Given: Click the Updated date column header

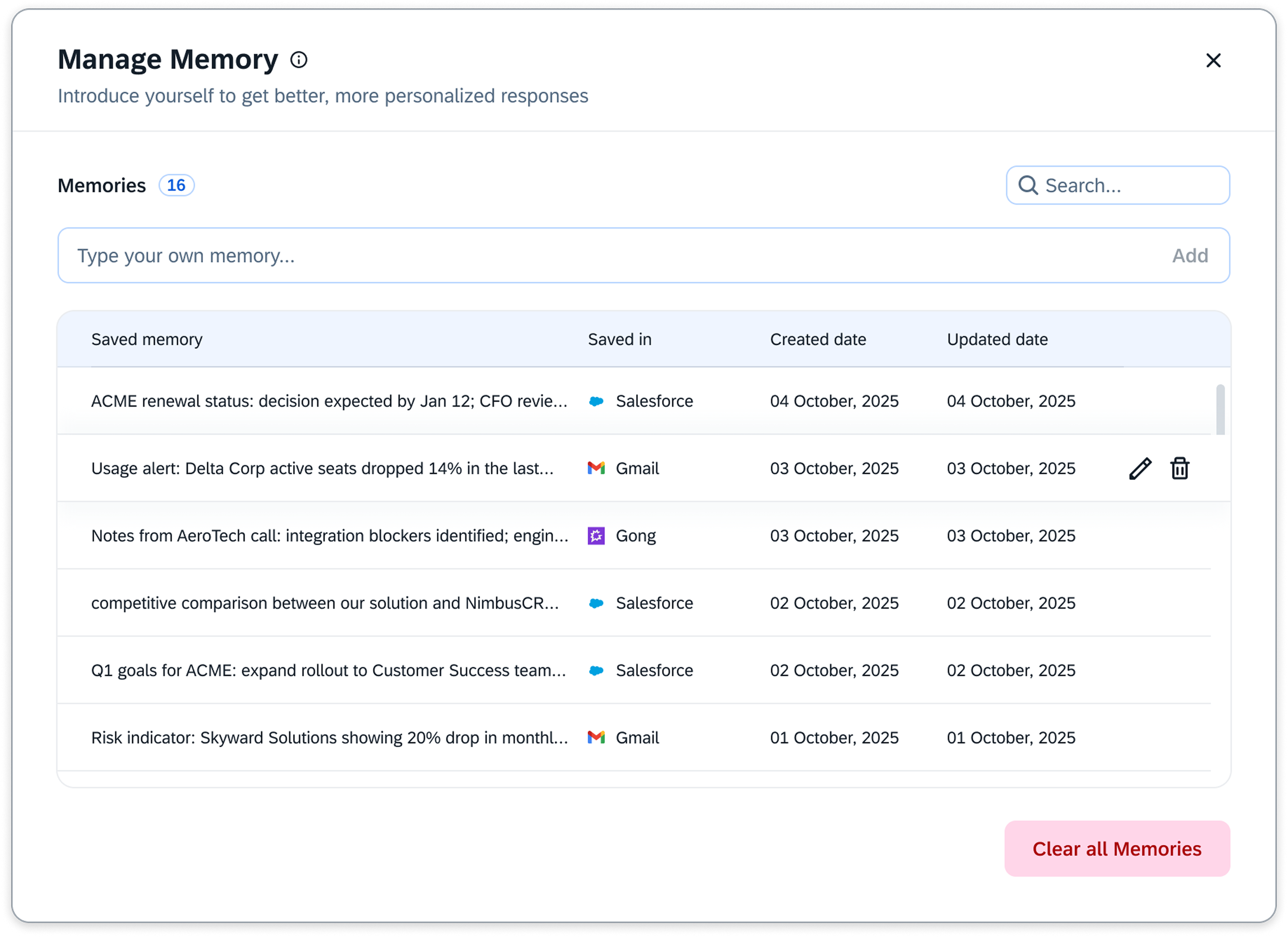Looking at the screenshot, I should point(997,339).
